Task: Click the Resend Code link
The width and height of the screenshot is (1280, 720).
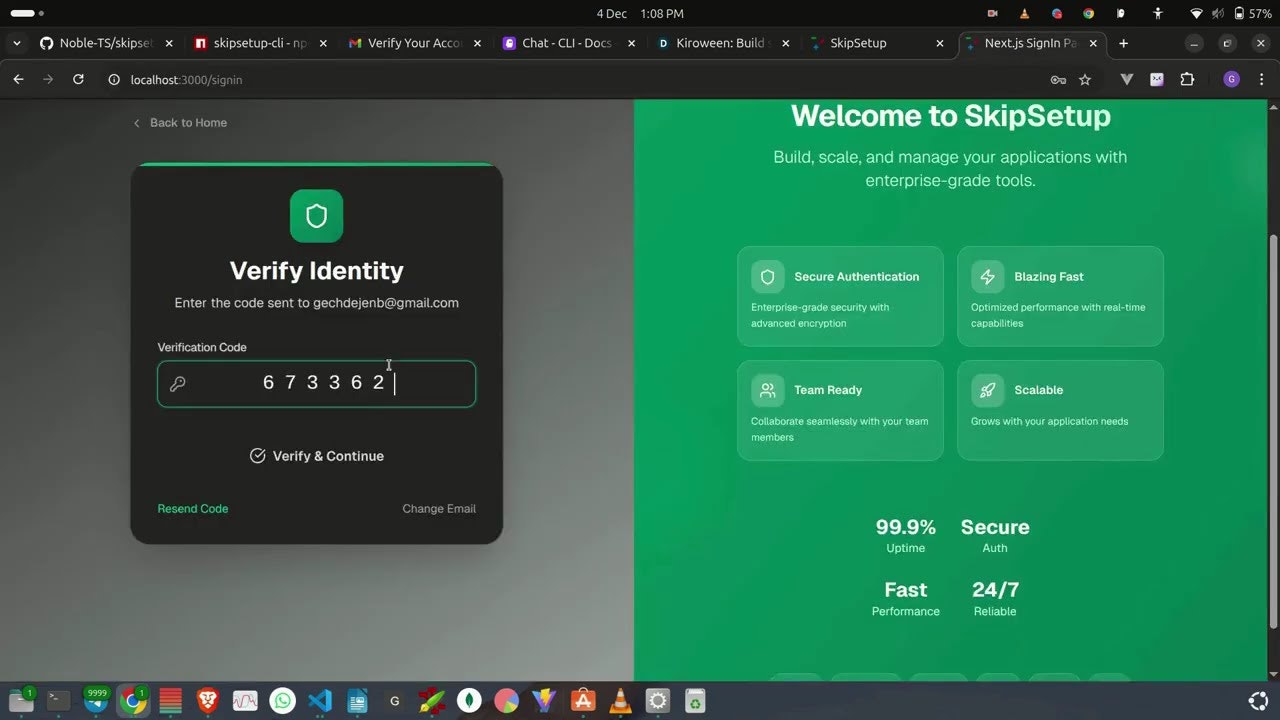Action: [193, 509]
